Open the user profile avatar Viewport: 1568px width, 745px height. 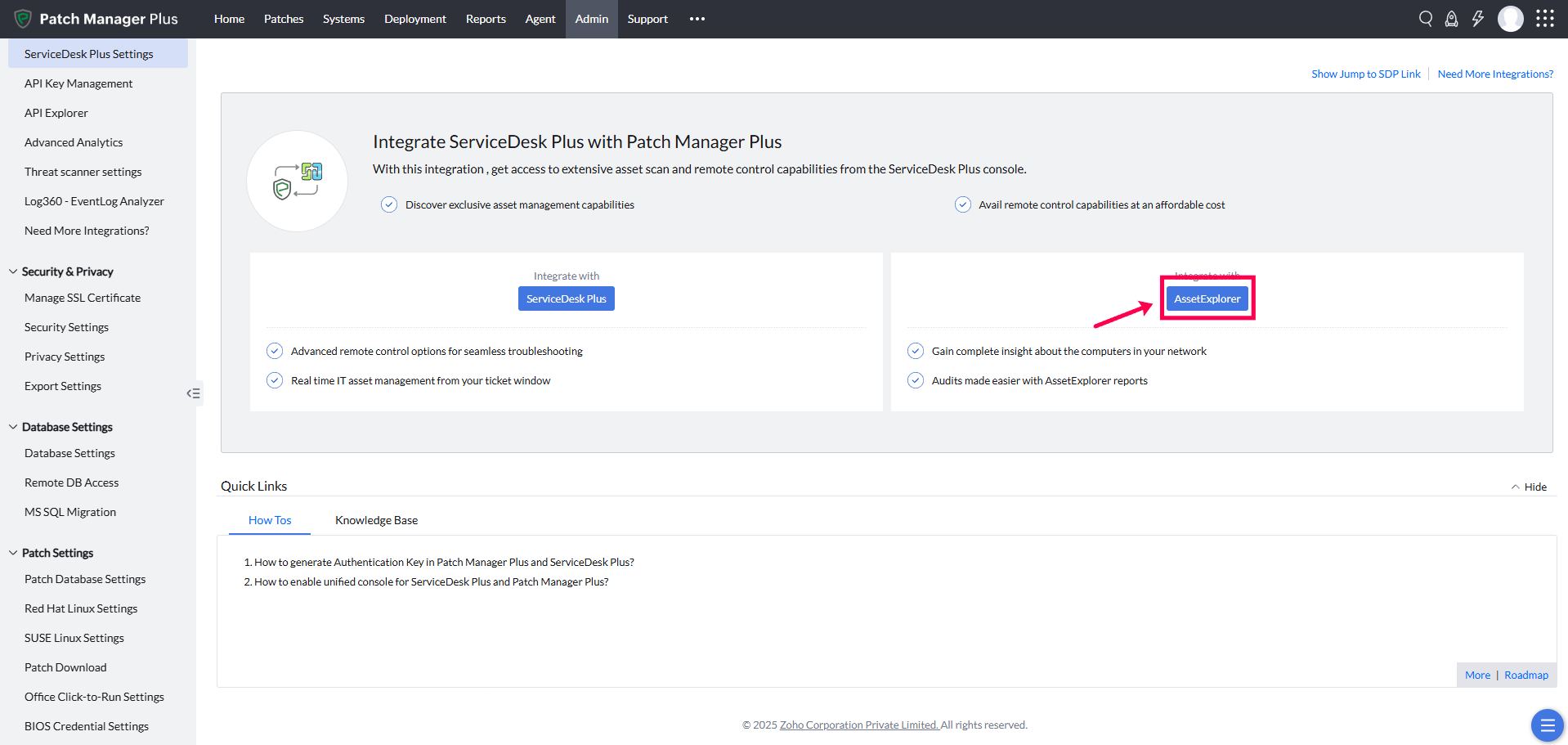pyautogui.click(x=1511, y=19)
